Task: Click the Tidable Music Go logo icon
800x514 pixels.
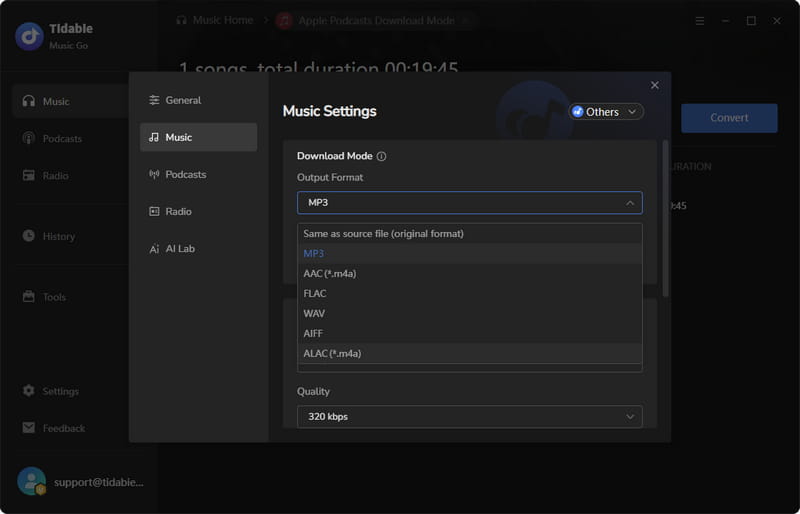Action: tap(29, 36)
